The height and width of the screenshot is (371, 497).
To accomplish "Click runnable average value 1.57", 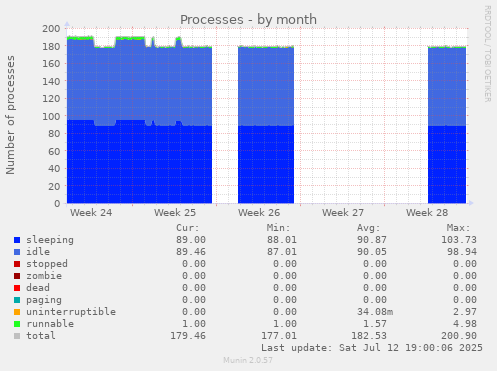I will pos(375,324).
